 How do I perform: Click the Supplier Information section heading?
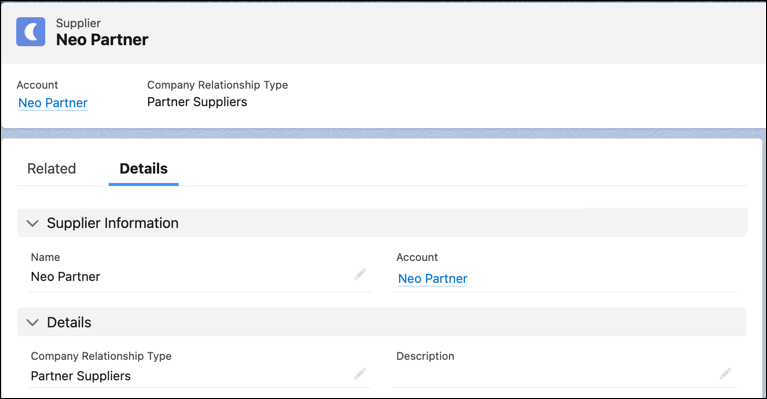point(113,223)
